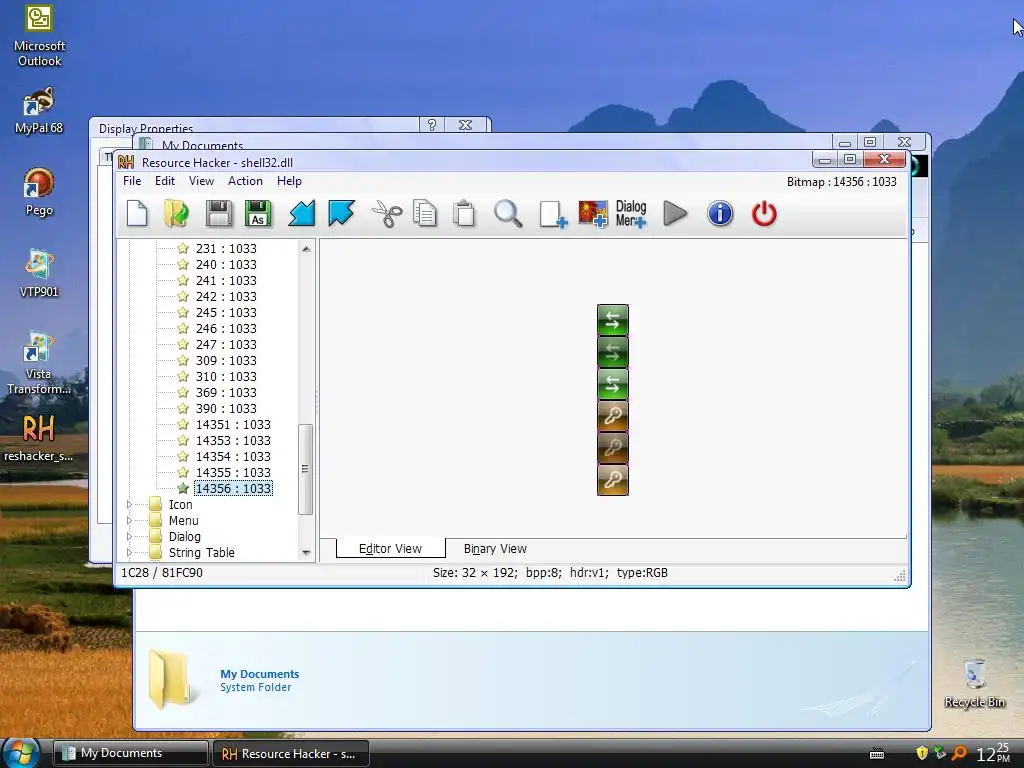Click the blue Info icon
This screenshot has width=1024, height=768.
[x=720, y=214]
